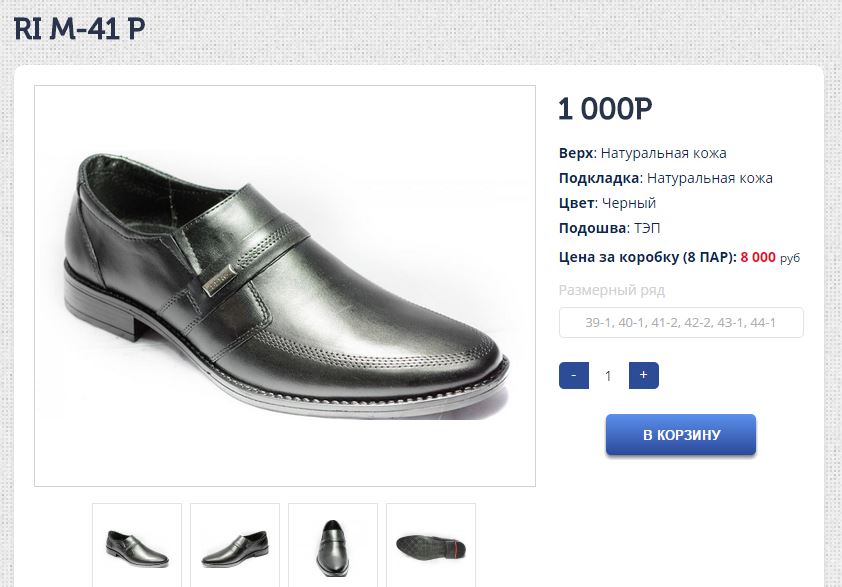This screenshot has height=587, width=842.
Task: Click the 1 000Р price
Action: click(605, 109)
